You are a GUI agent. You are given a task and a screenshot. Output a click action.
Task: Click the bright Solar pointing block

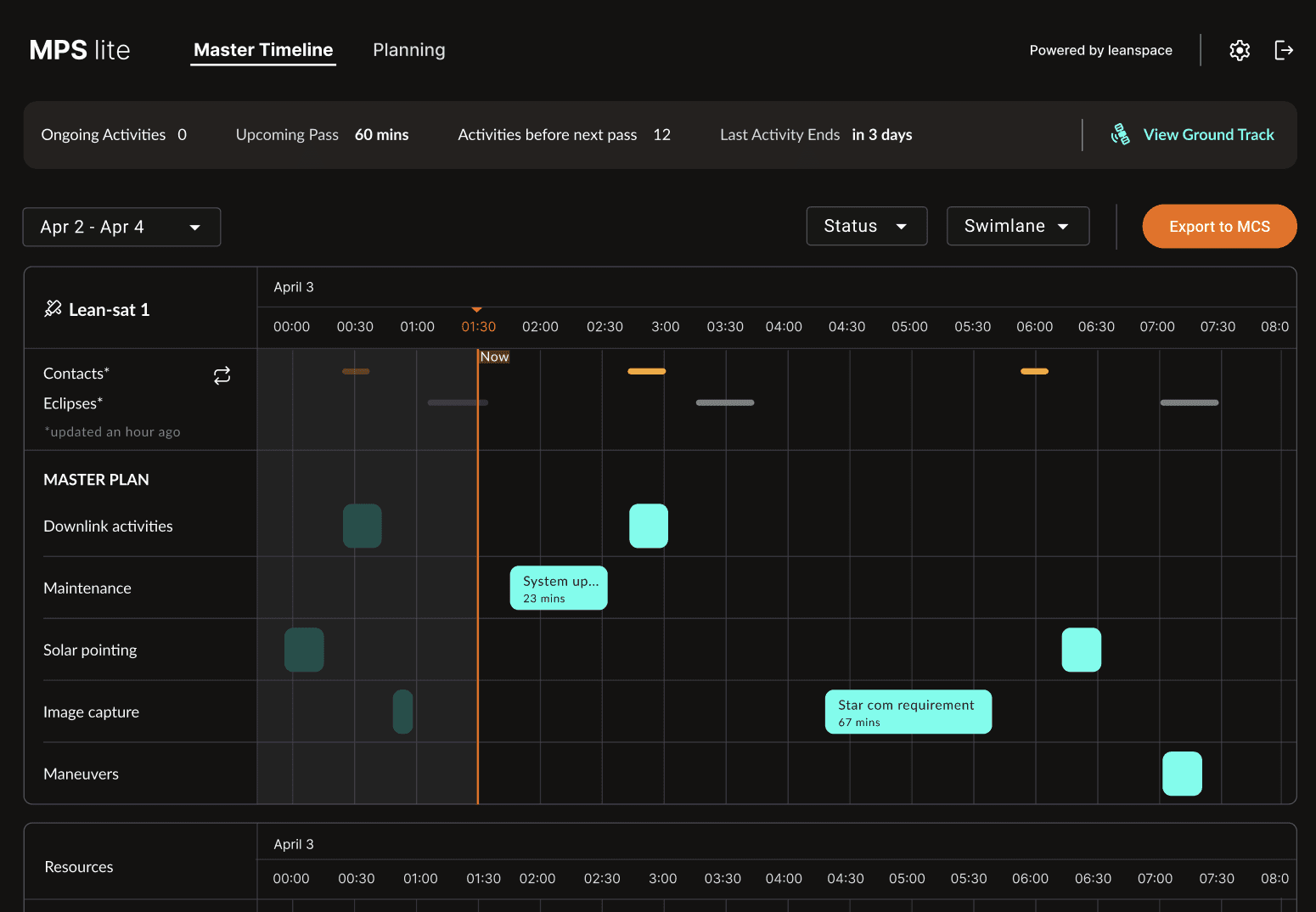1082,650
